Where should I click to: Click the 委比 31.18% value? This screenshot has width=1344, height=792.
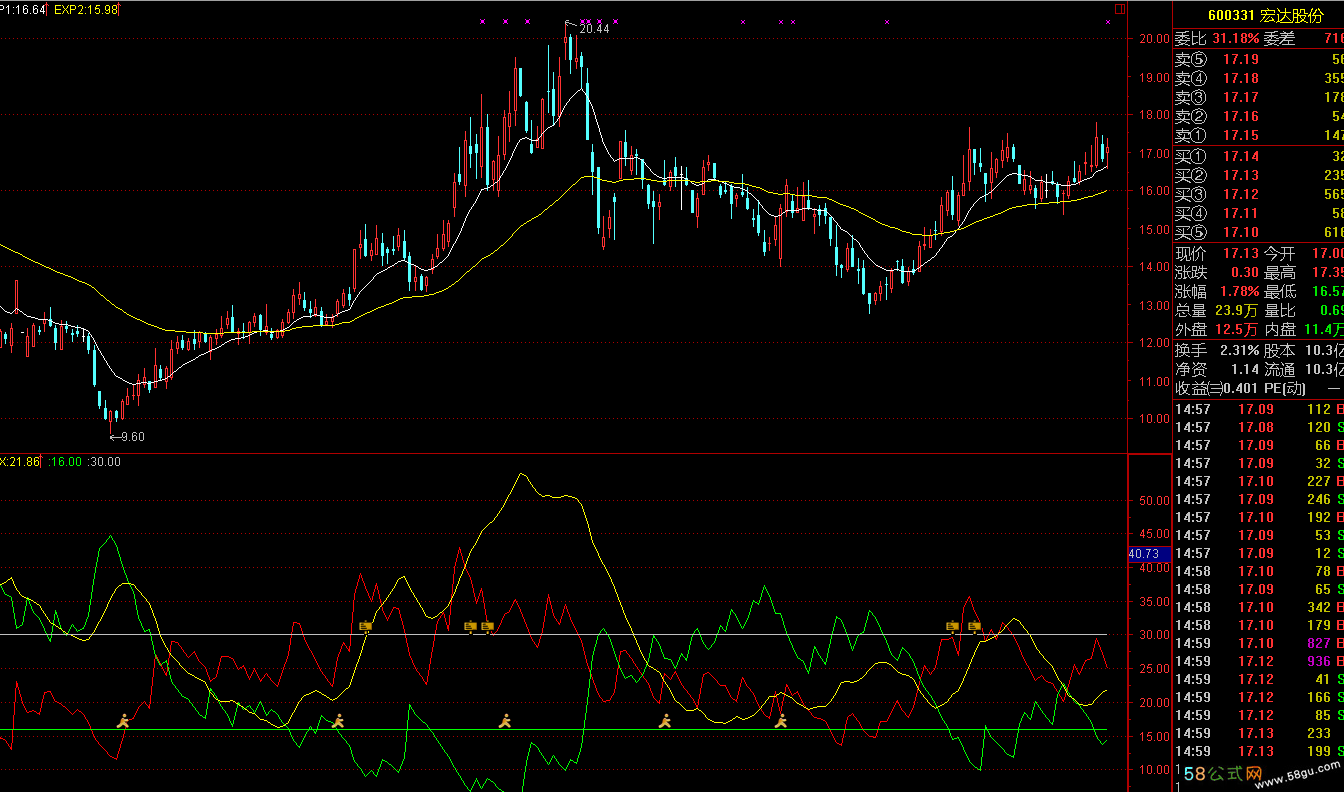pos(1236,39)
